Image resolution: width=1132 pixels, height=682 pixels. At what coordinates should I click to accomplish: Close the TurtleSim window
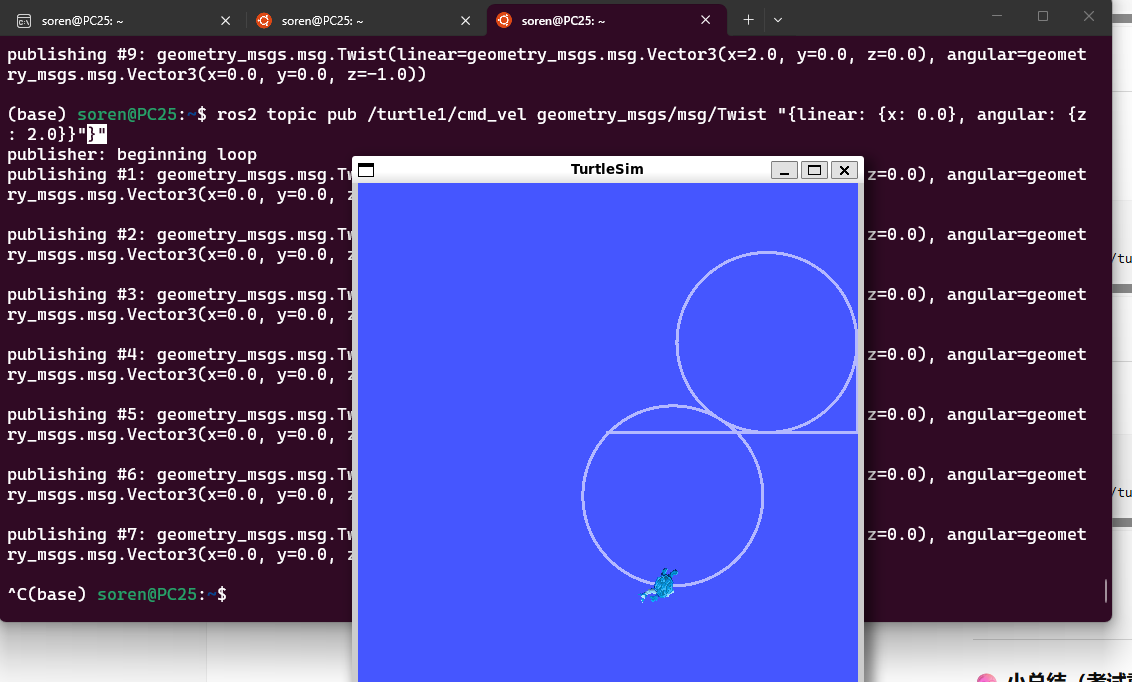tap(844, 170)
